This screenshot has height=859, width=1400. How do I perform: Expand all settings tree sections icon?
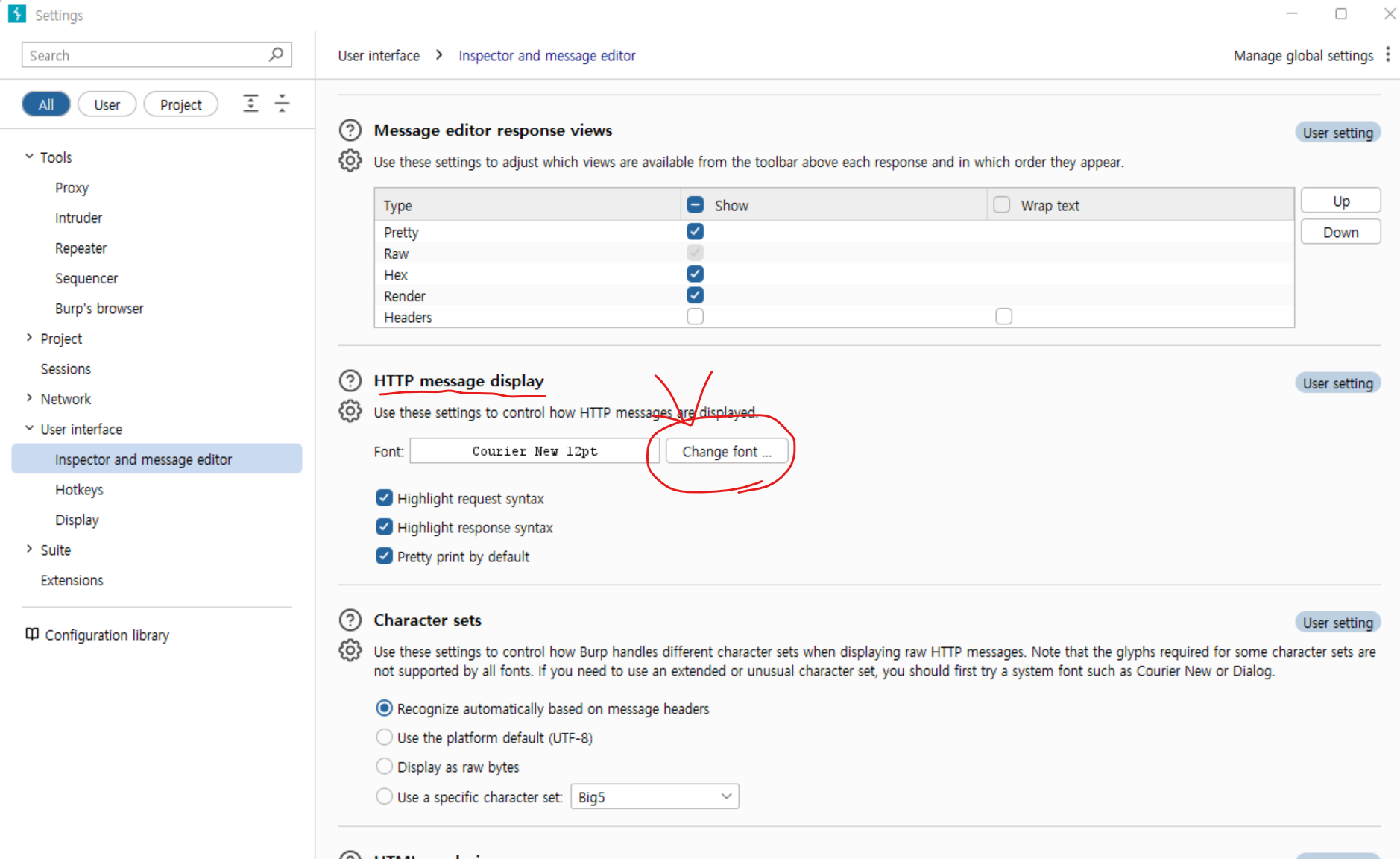[250, 104]
